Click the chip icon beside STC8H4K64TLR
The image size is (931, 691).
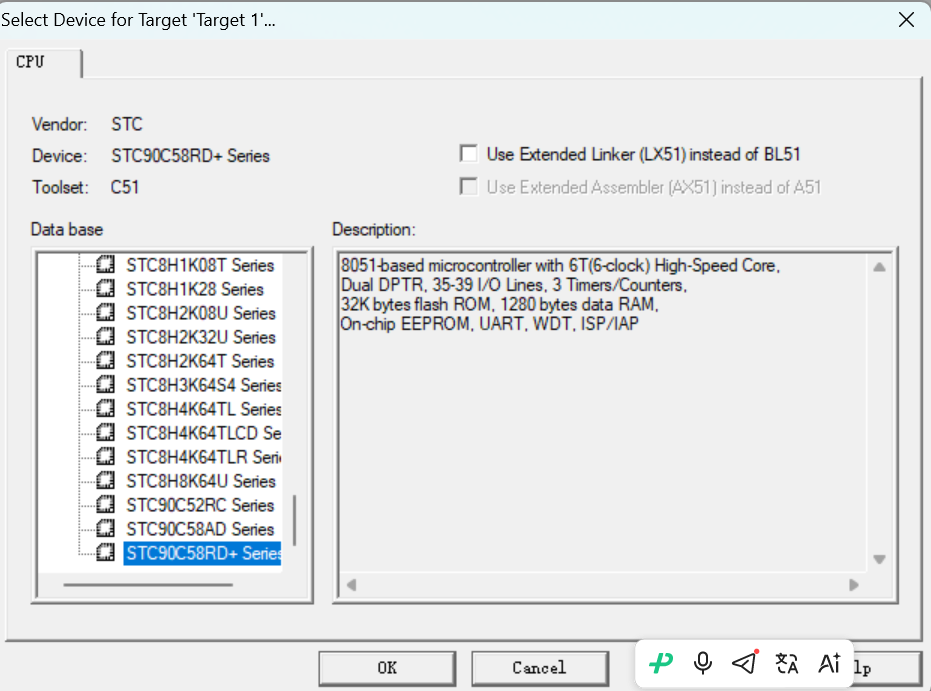[x=106, y=457]
